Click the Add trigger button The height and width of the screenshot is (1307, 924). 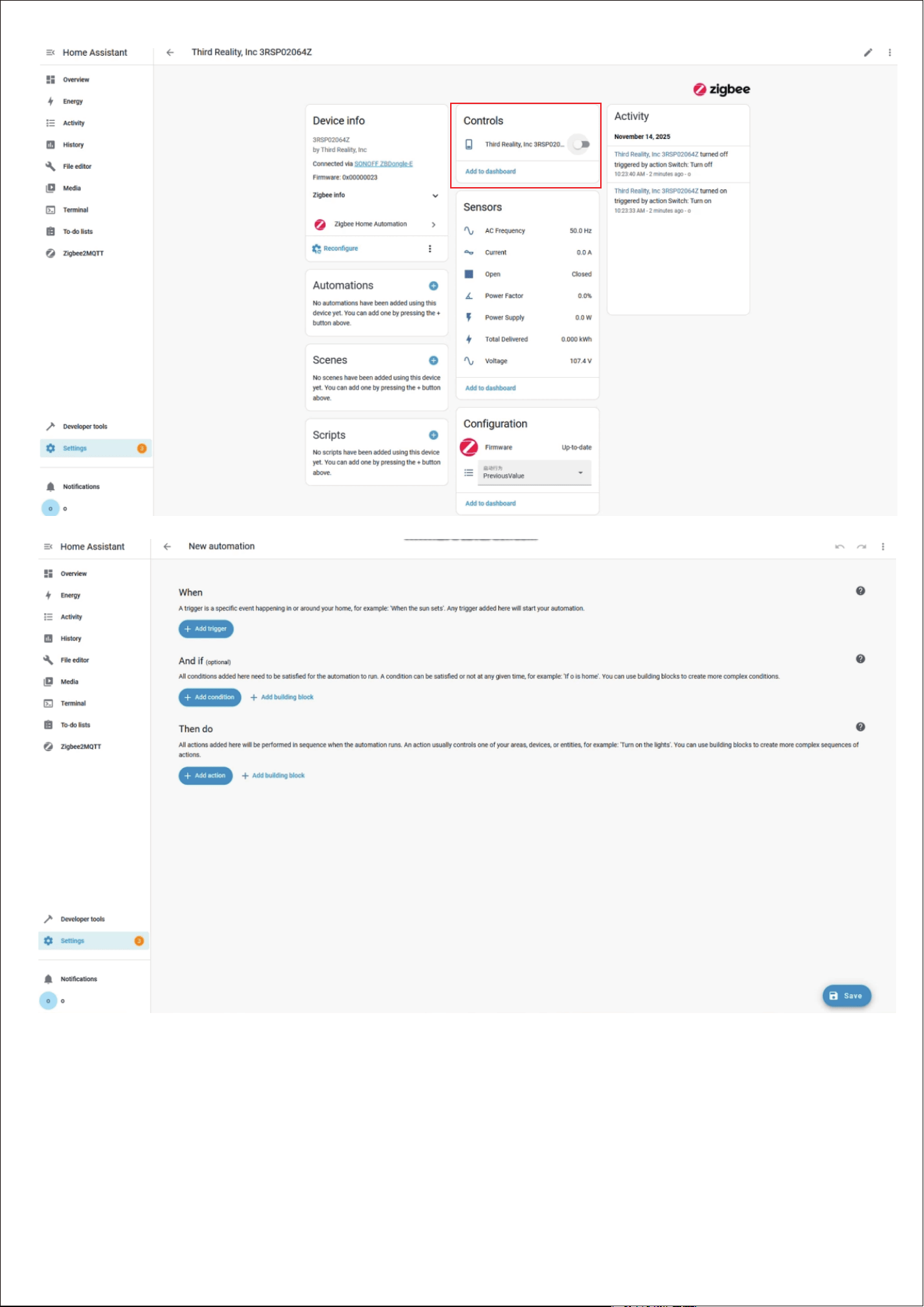click(206, 629)
